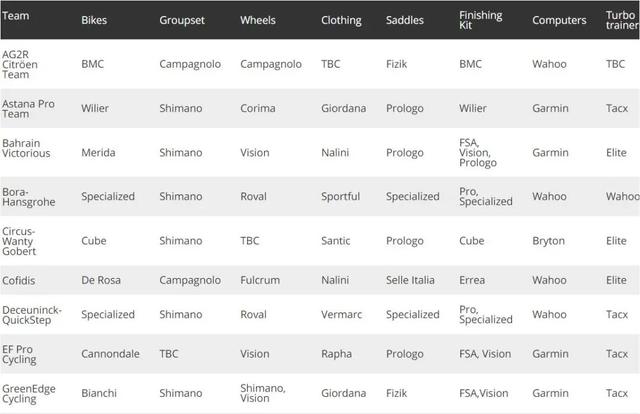Select the Wheels column header

258,20
